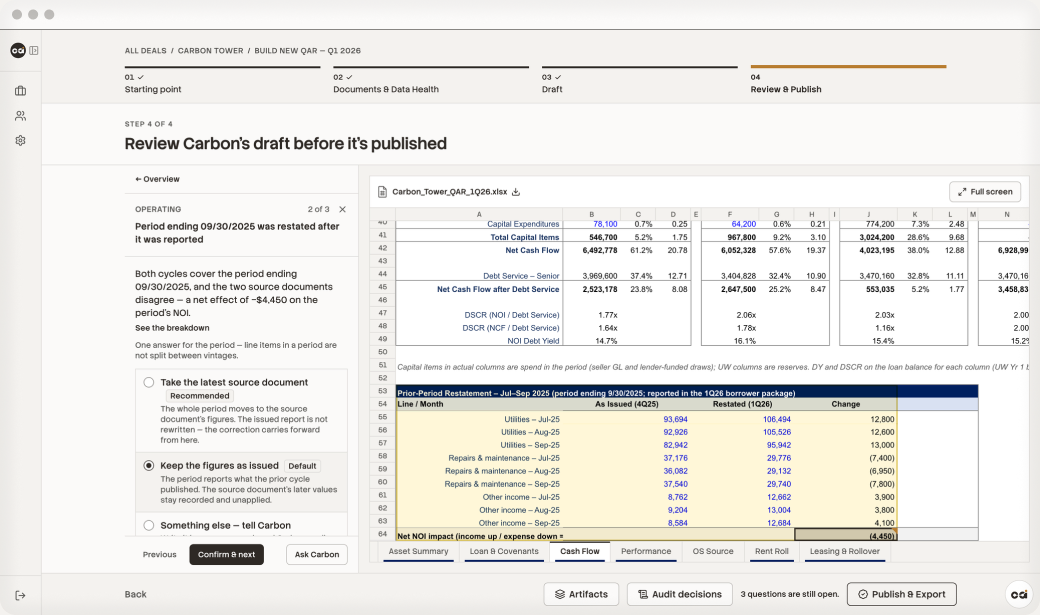
Task: Select column B header in spreadsheet
Action: (592, 214)
